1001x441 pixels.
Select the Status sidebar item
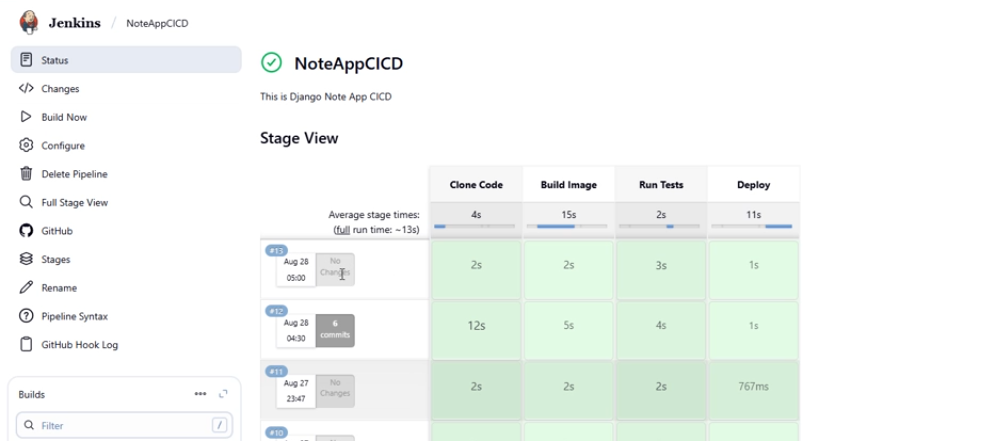click(x=126, y=60)
